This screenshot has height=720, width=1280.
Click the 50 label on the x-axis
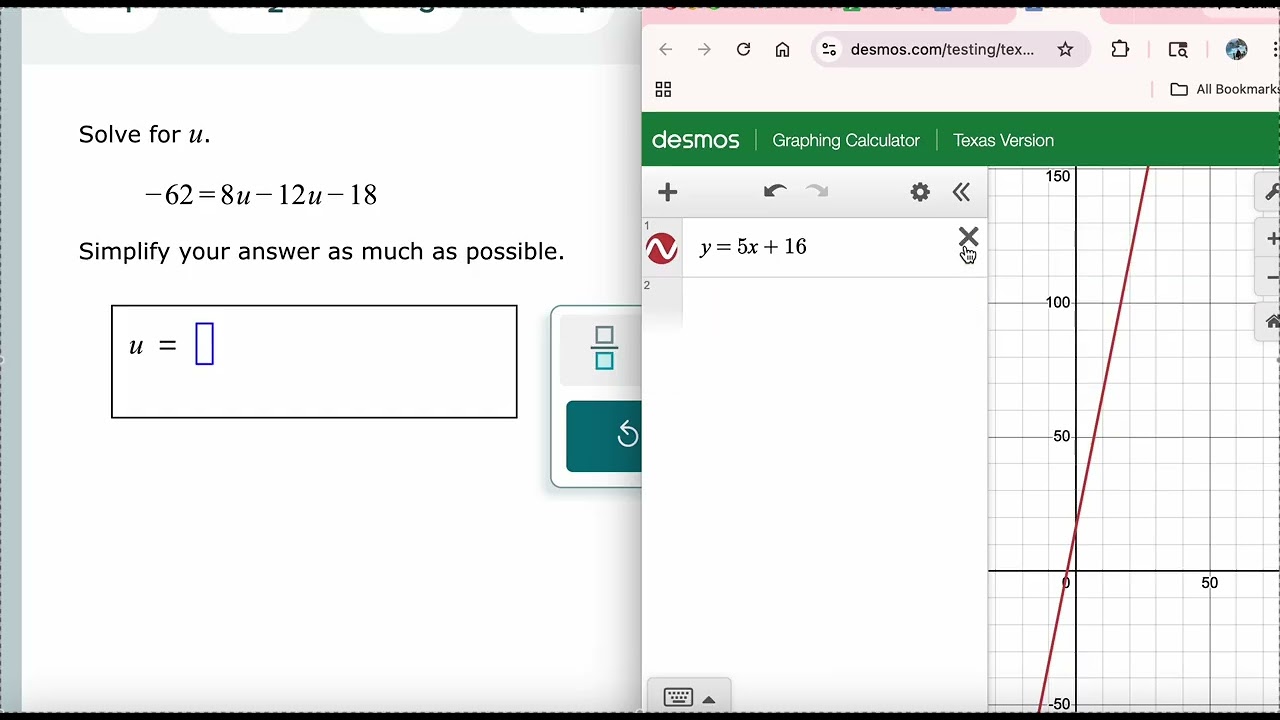pos(1210,583)
